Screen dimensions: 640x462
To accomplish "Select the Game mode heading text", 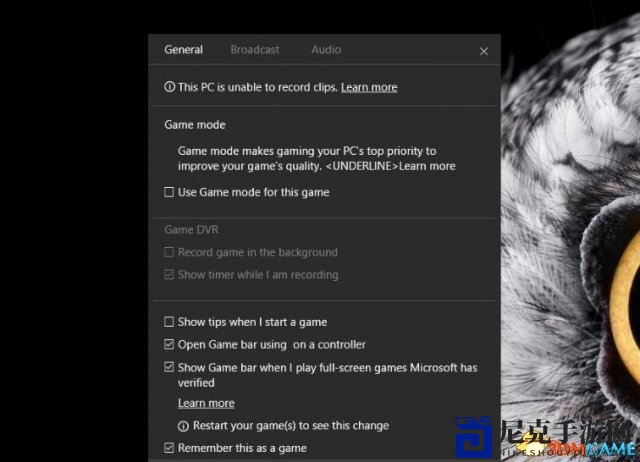I will [195, 124].
